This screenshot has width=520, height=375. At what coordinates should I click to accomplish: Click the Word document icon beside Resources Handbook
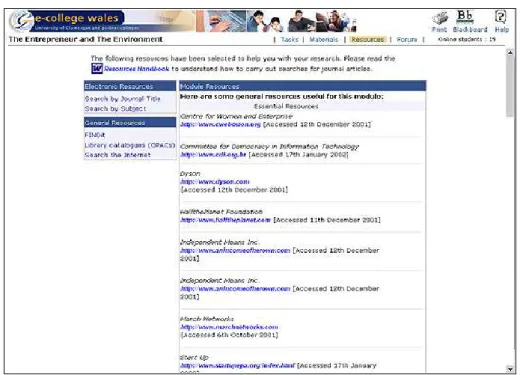(97, 68)
